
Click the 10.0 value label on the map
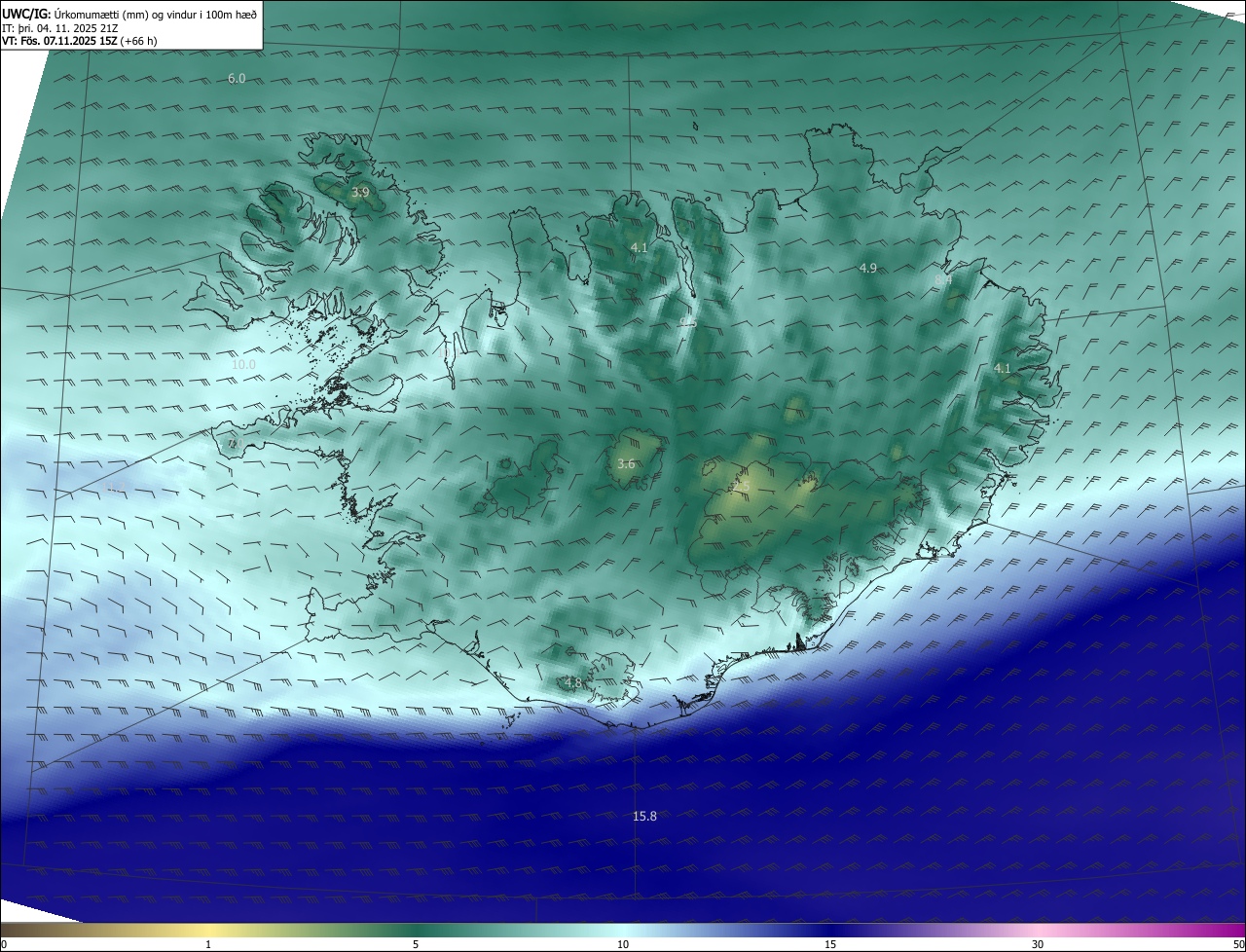(x=243, y=365)
